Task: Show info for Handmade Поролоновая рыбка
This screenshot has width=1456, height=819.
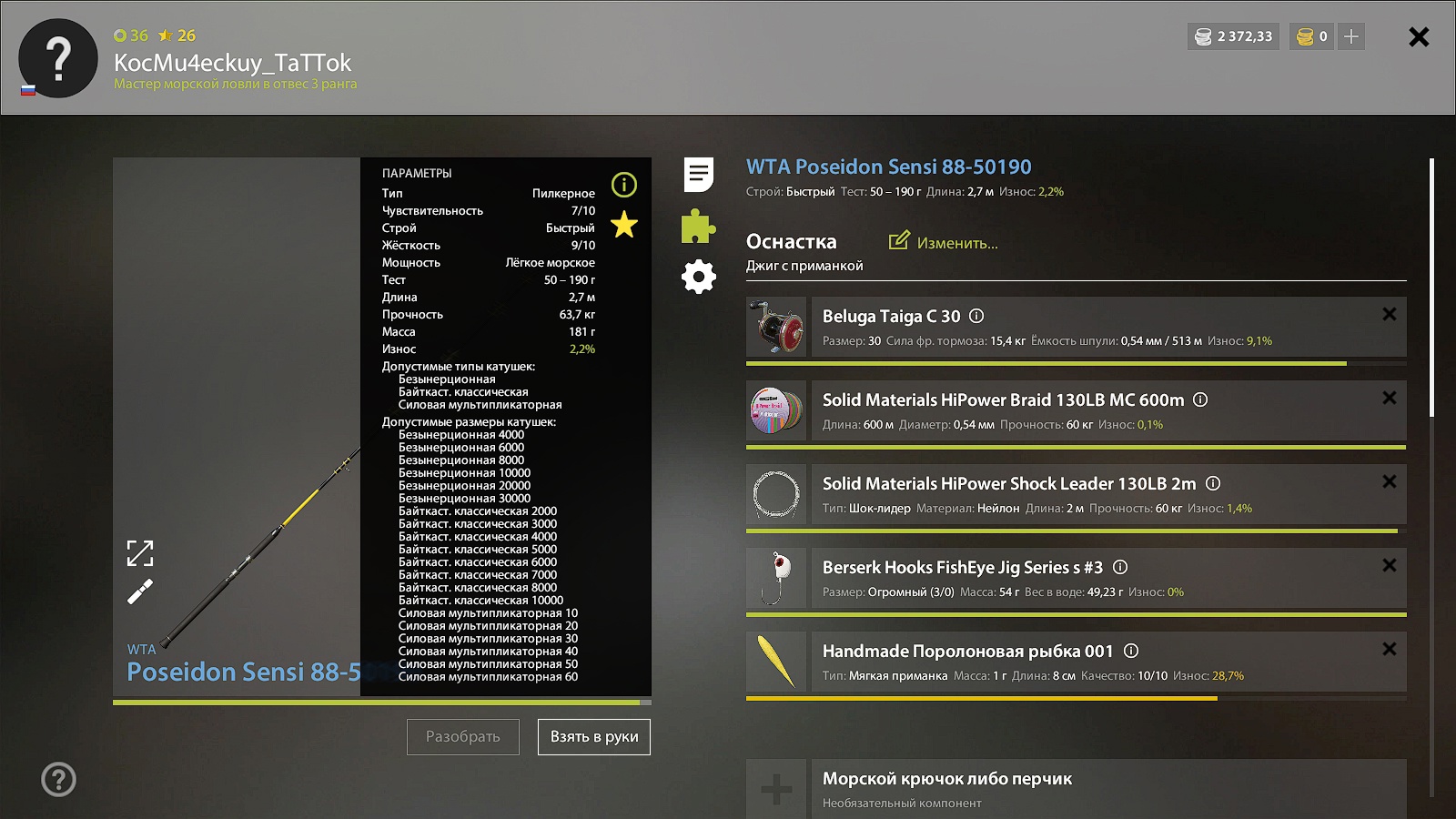Action: (x=1131, y=651)
